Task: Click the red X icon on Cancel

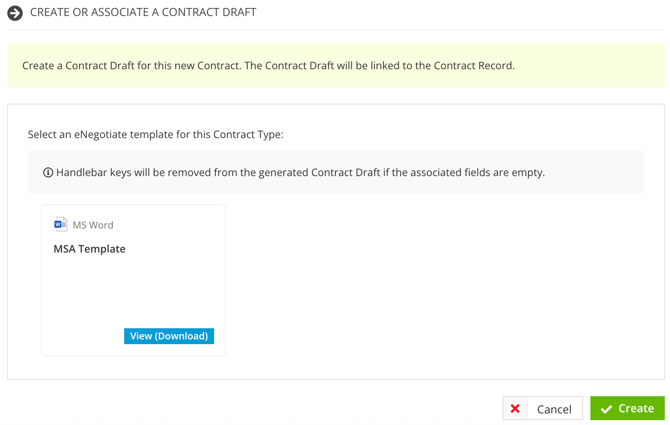Action: pyautogui.click(x=515, y=409)
